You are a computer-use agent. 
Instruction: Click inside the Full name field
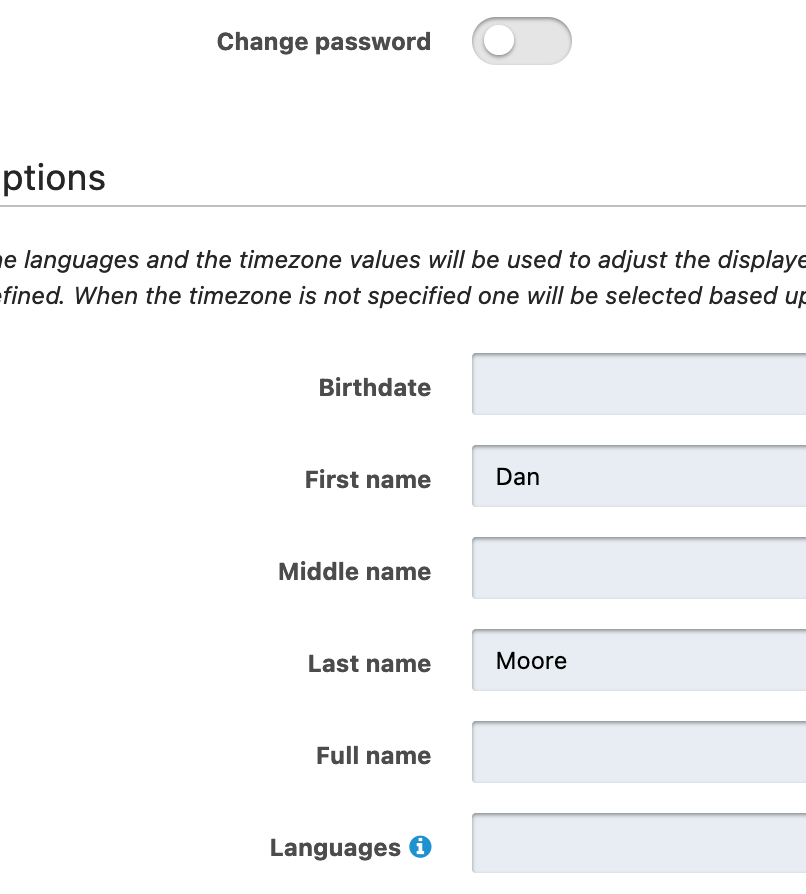(638, 752)
